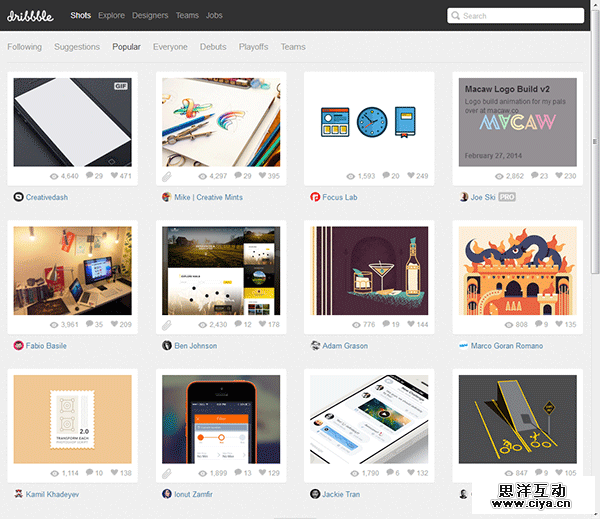Open Kamil Khadeyev's profile link
600x519 pixels.
54,494
